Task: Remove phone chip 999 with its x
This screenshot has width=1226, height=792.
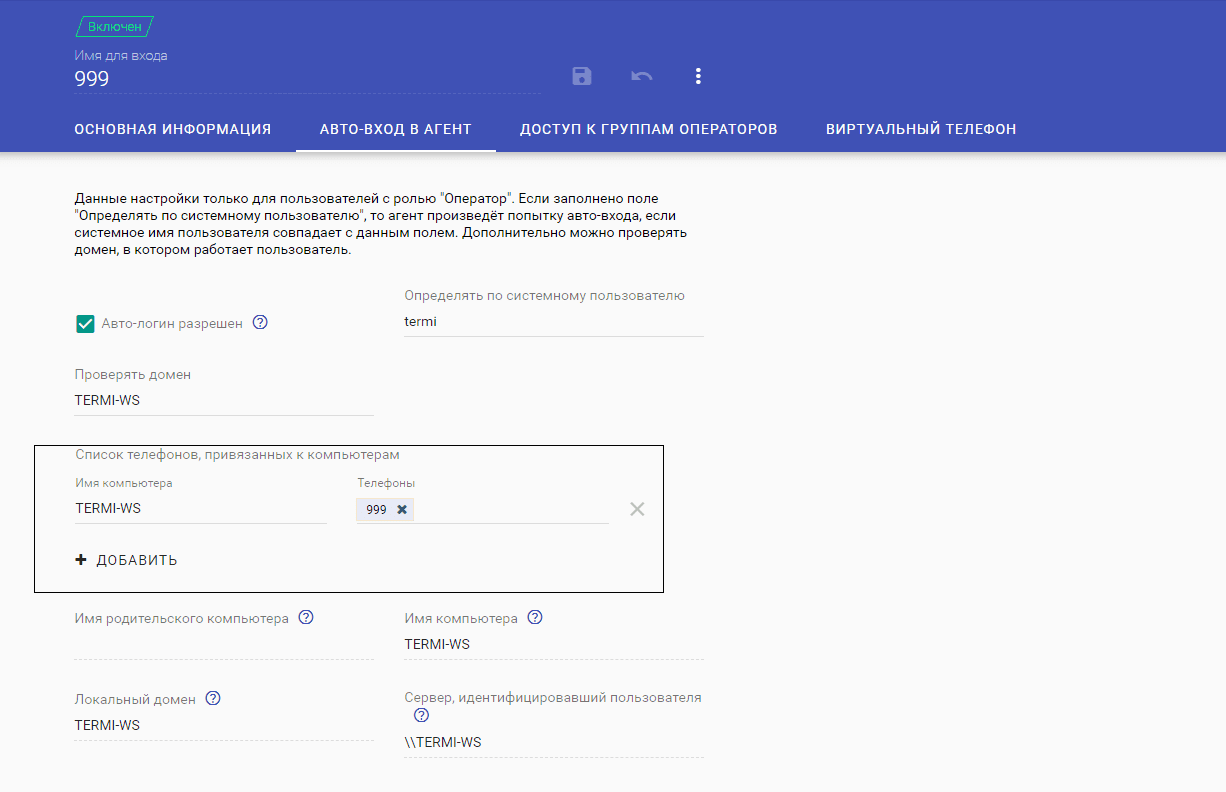Action: tap(402, 510)
